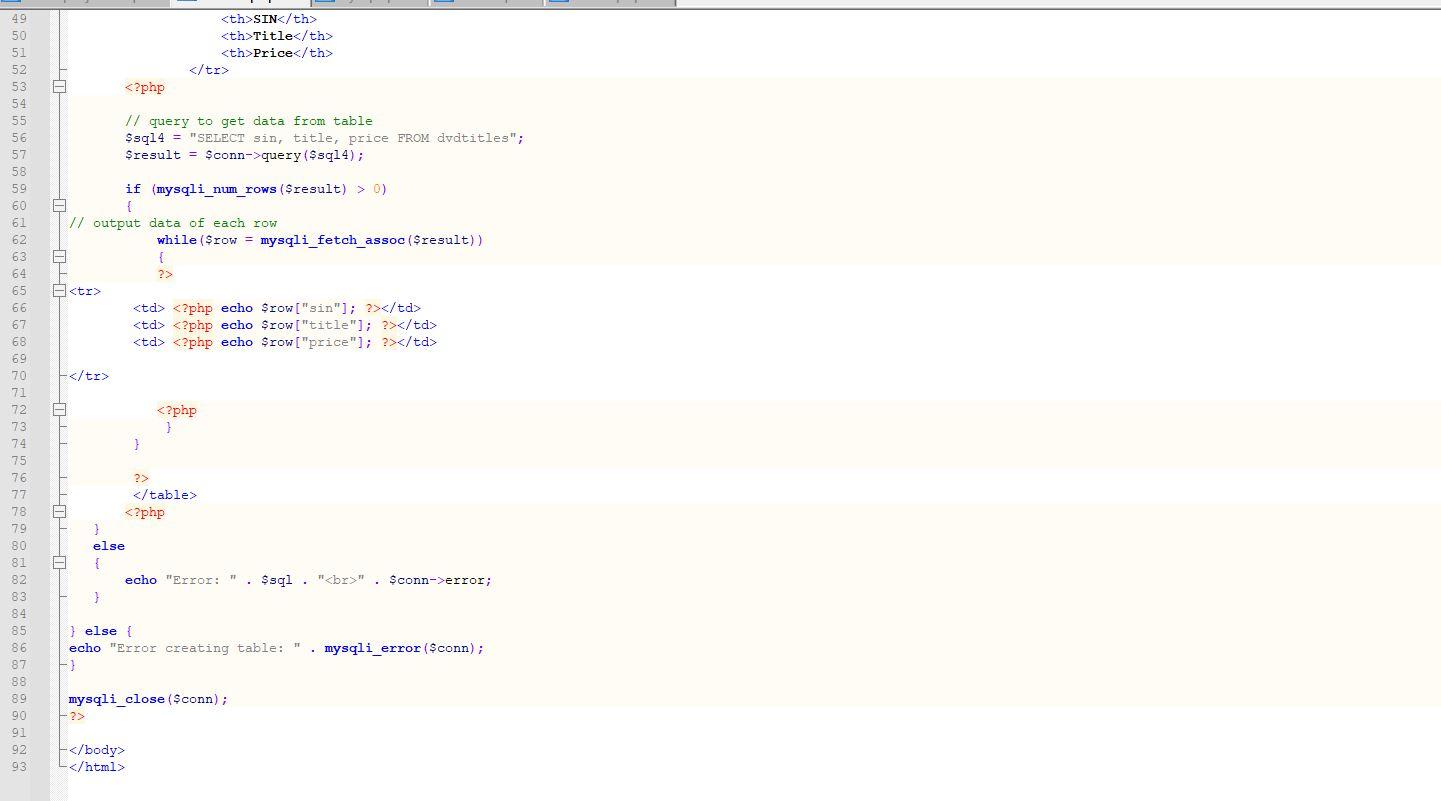Click the comment 'output data of each row'
This screenshot has height=801, width=1441.
[173, 223]
